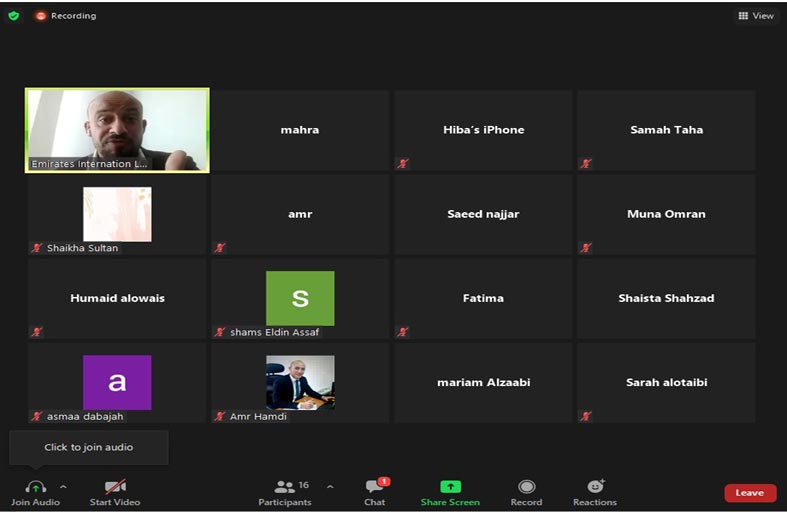
Task: Click the green S avatar of shams Eldin Assaf
Action: pyautogui.click(x=300, y=298)
